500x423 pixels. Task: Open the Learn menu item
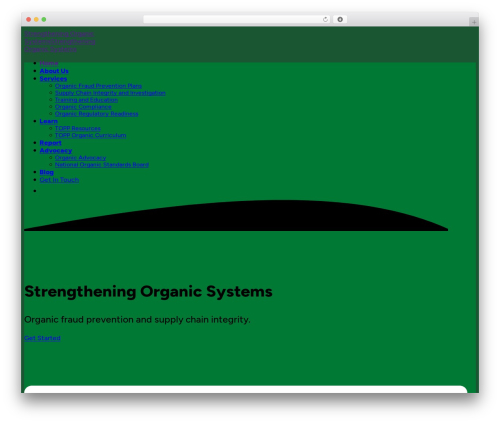[x=49, y=121]
